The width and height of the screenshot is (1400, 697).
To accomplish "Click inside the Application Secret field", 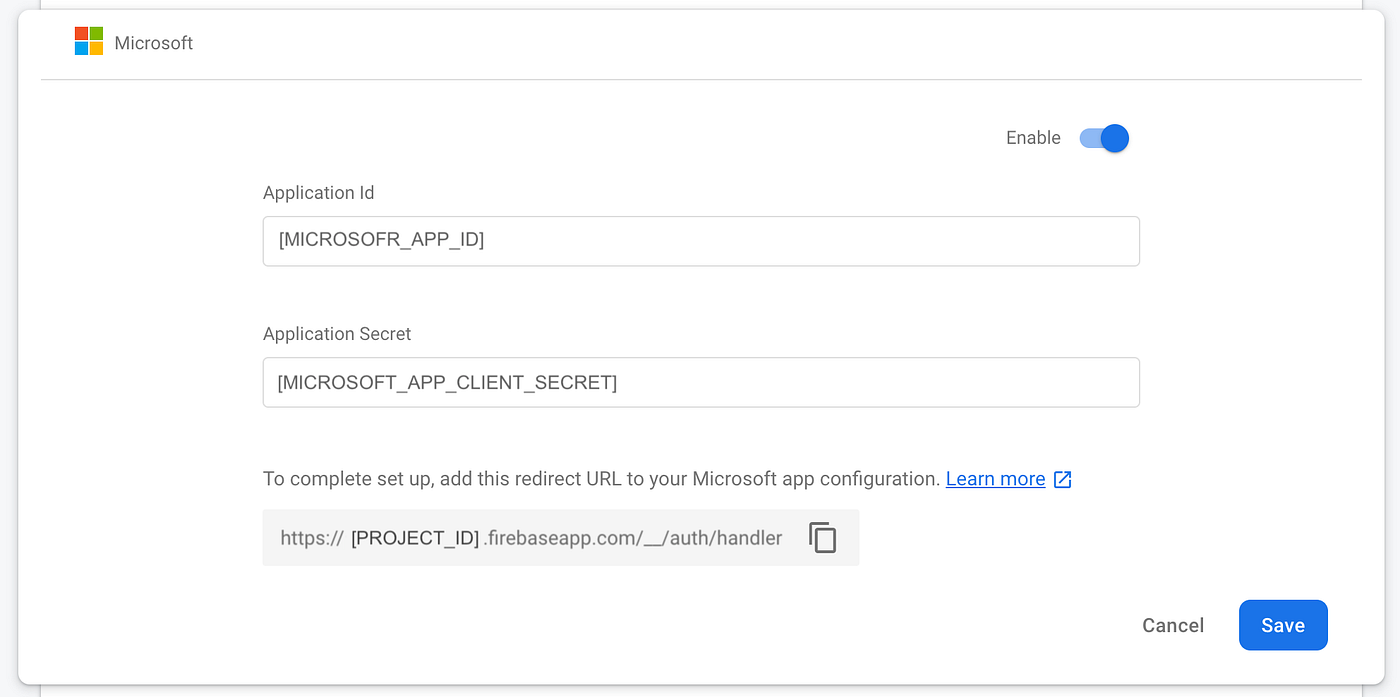I will 700,382.
